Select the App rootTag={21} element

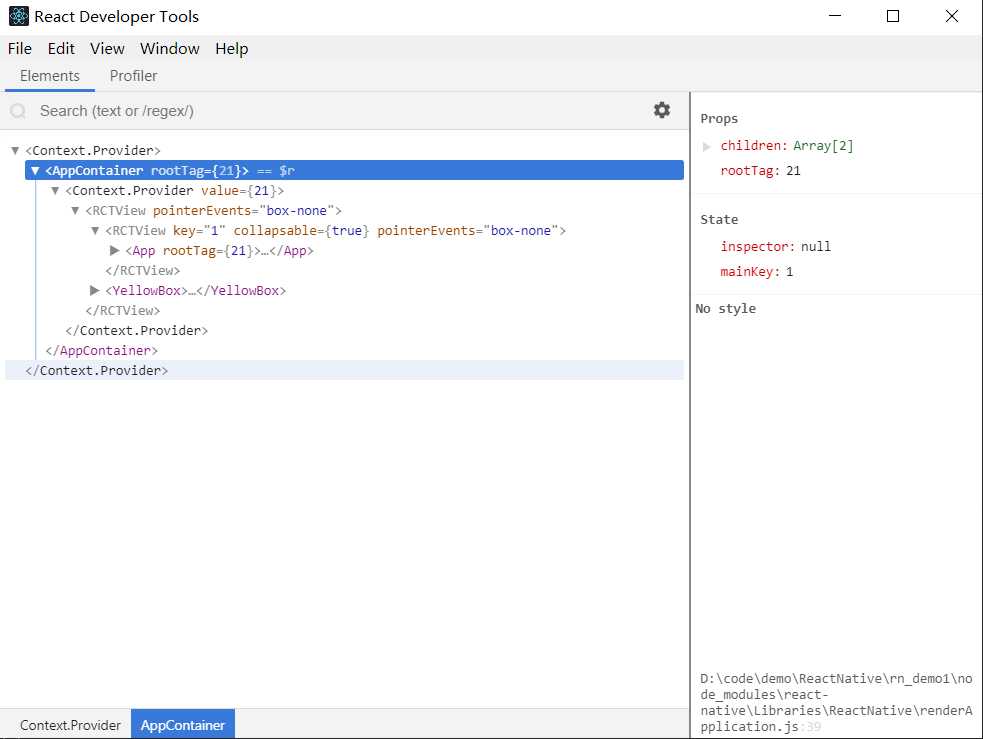click(x=219, y=251)
